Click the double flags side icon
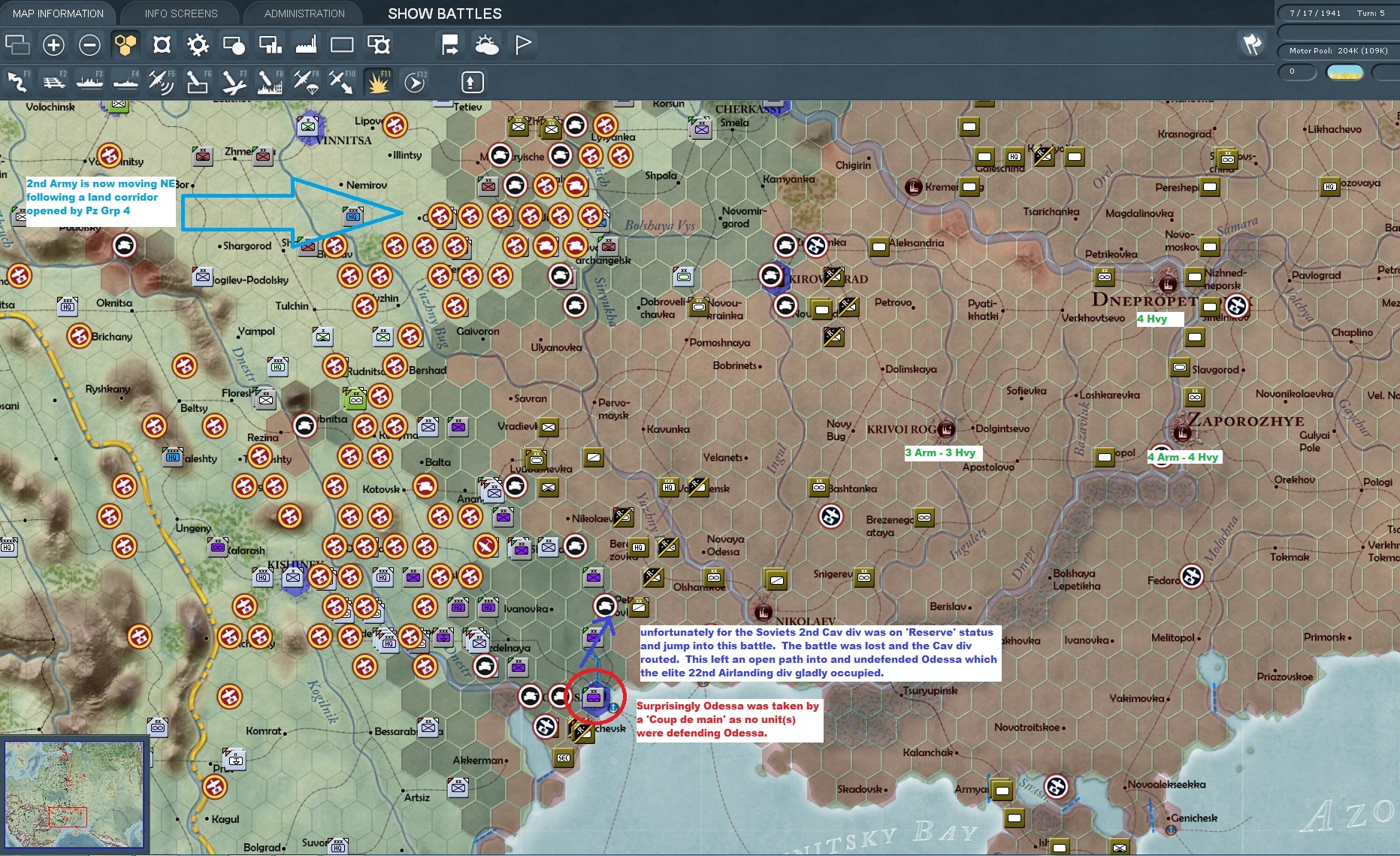Screen dimensions: 1400x856 tap(1252, 44)
